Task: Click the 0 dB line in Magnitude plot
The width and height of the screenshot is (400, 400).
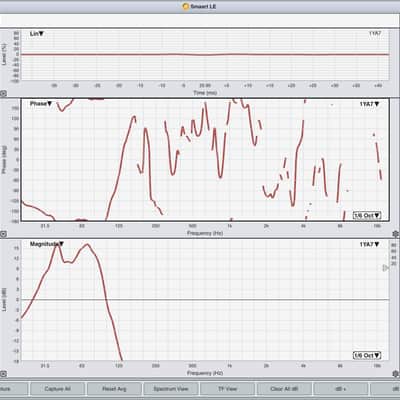Action: [x=205, y=300]
